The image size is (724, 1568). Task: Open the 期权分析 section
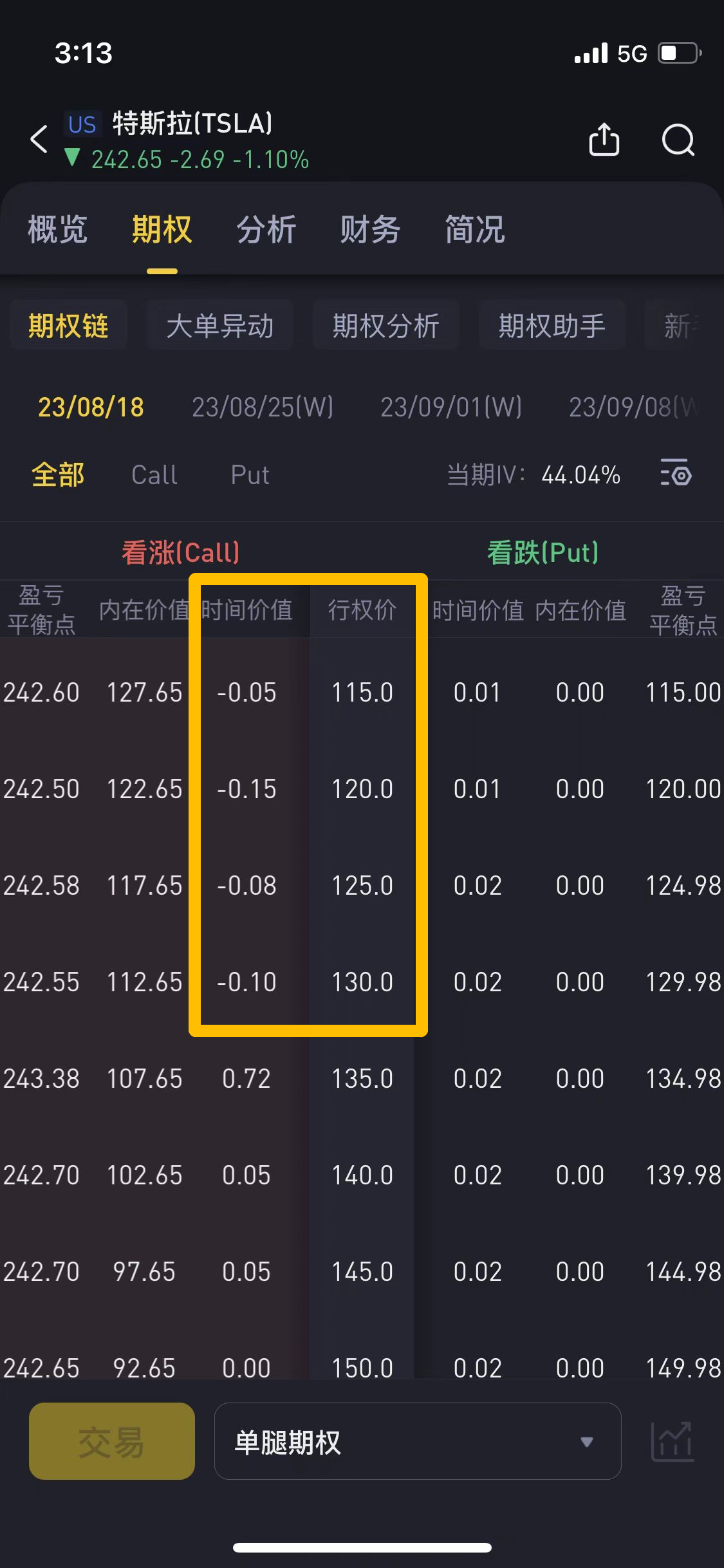point(385,326)
